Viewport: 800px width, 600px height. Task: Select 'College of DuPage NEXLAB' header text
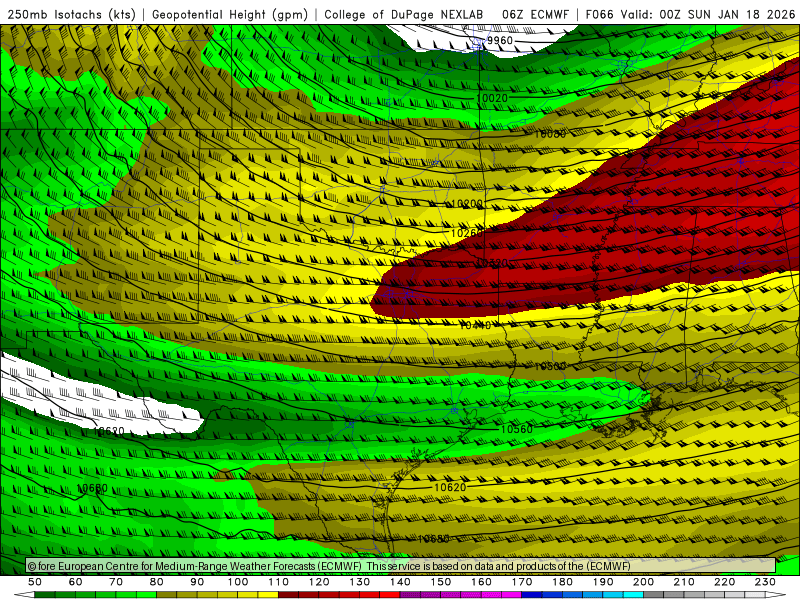pos(404,15)
